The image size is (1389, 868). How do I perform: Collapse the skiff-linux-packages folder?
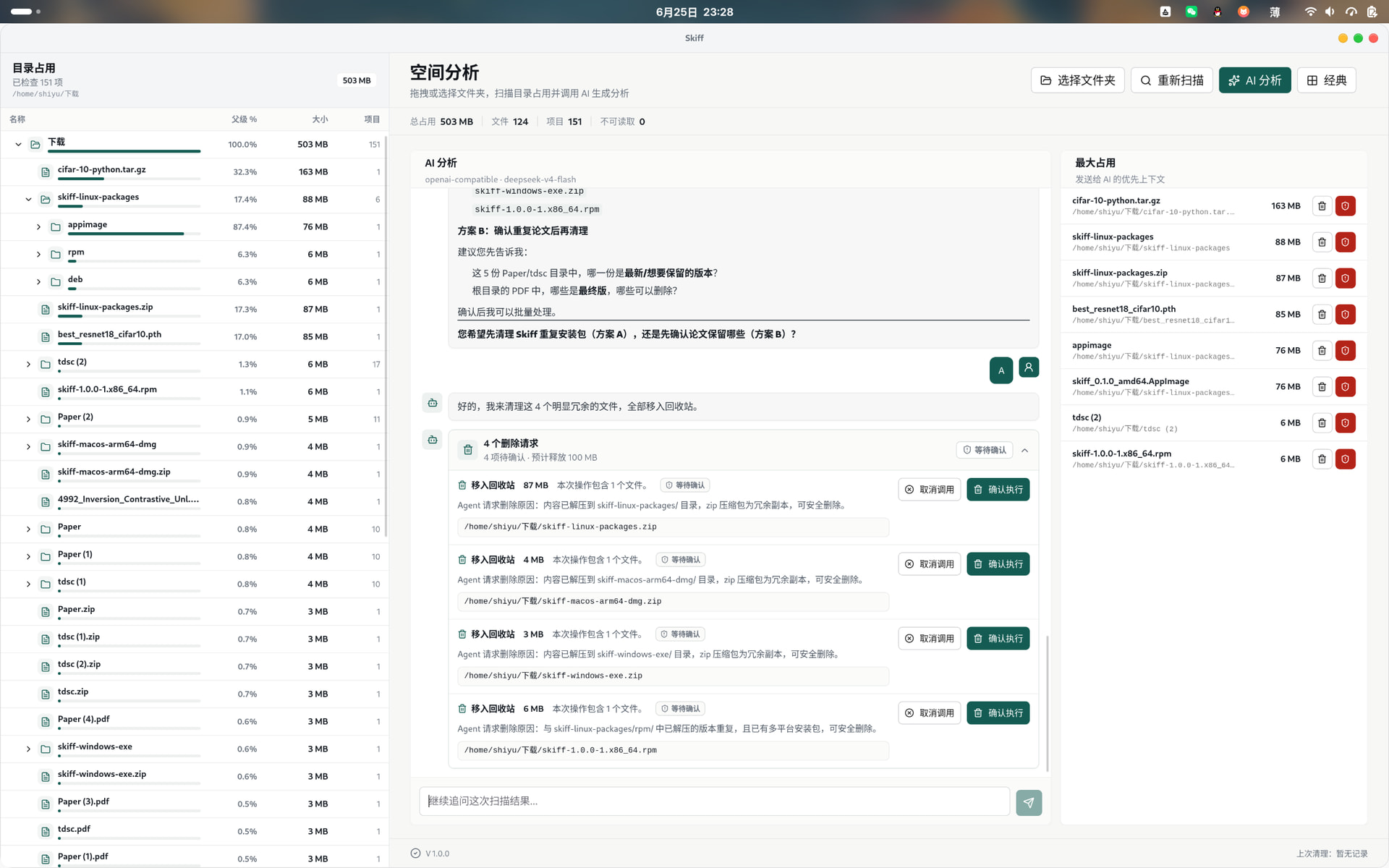28,200
